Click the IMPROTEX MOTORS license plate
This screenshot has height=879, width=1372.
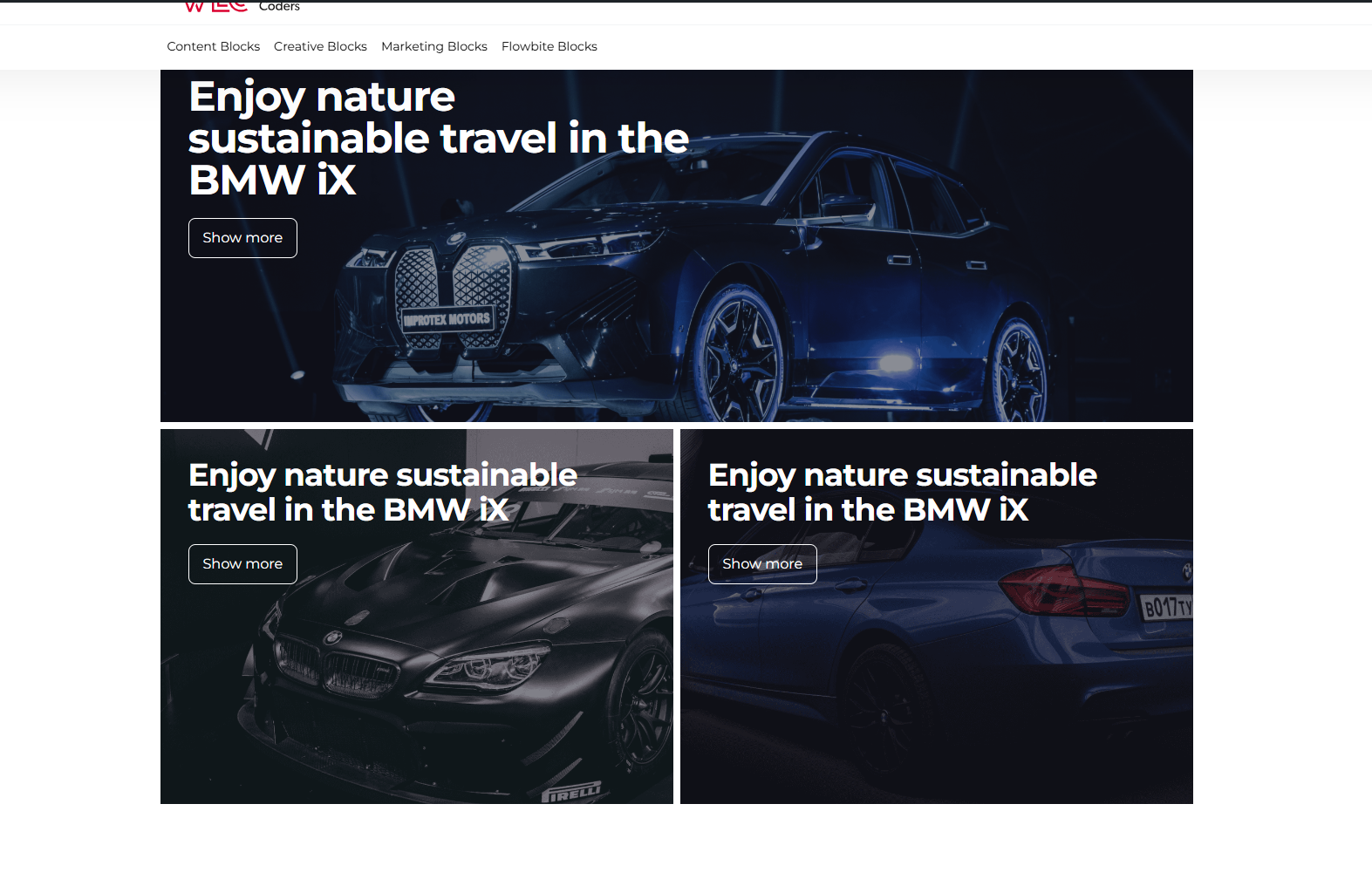[447, 319]
